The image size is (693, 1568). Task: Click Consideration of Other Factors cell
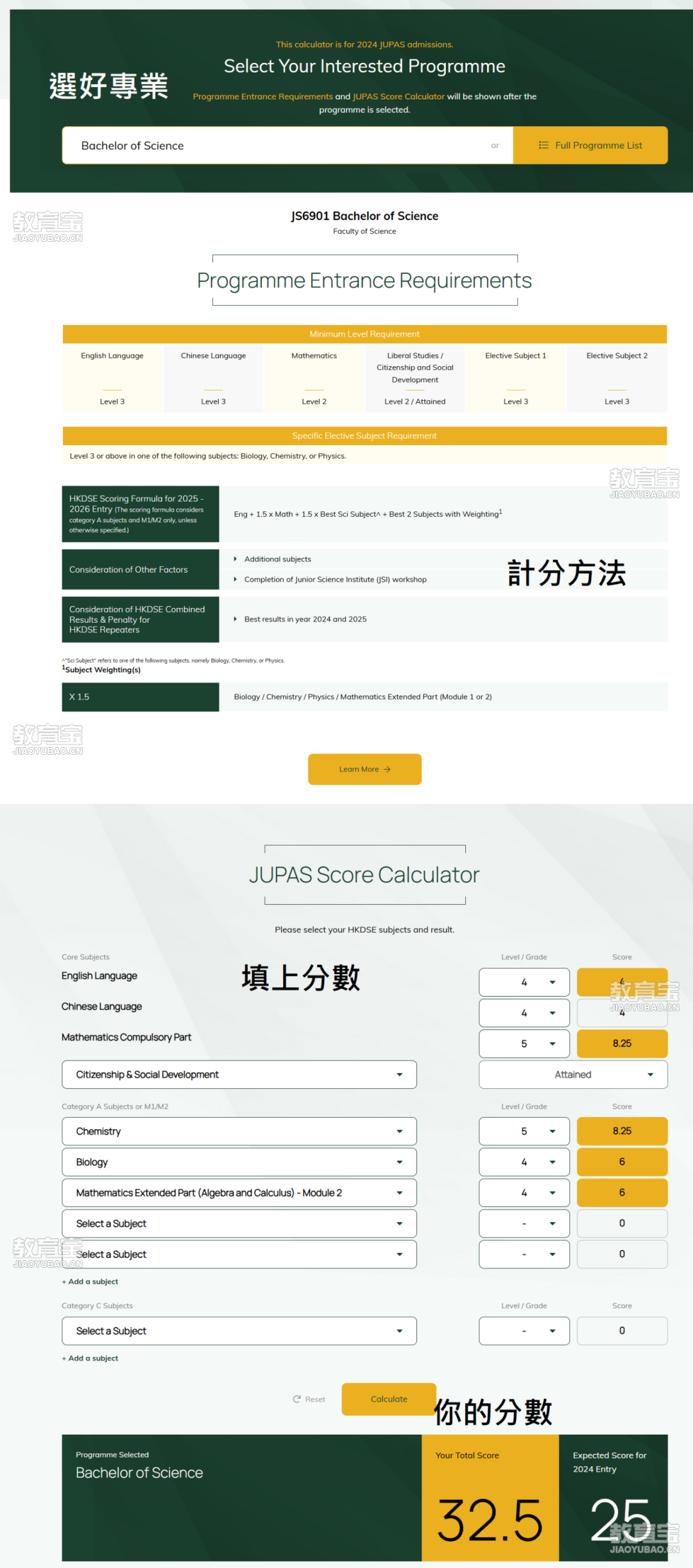141,569
